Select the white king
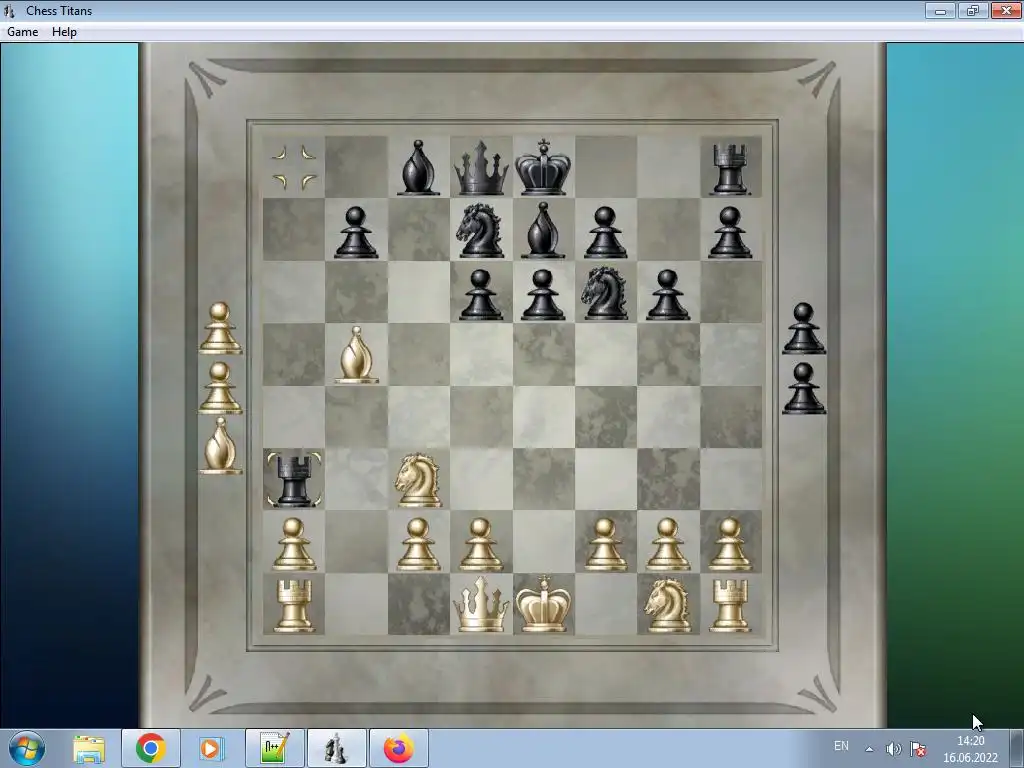This screenshot has width=1024, height=768. (x=543, y=603)
